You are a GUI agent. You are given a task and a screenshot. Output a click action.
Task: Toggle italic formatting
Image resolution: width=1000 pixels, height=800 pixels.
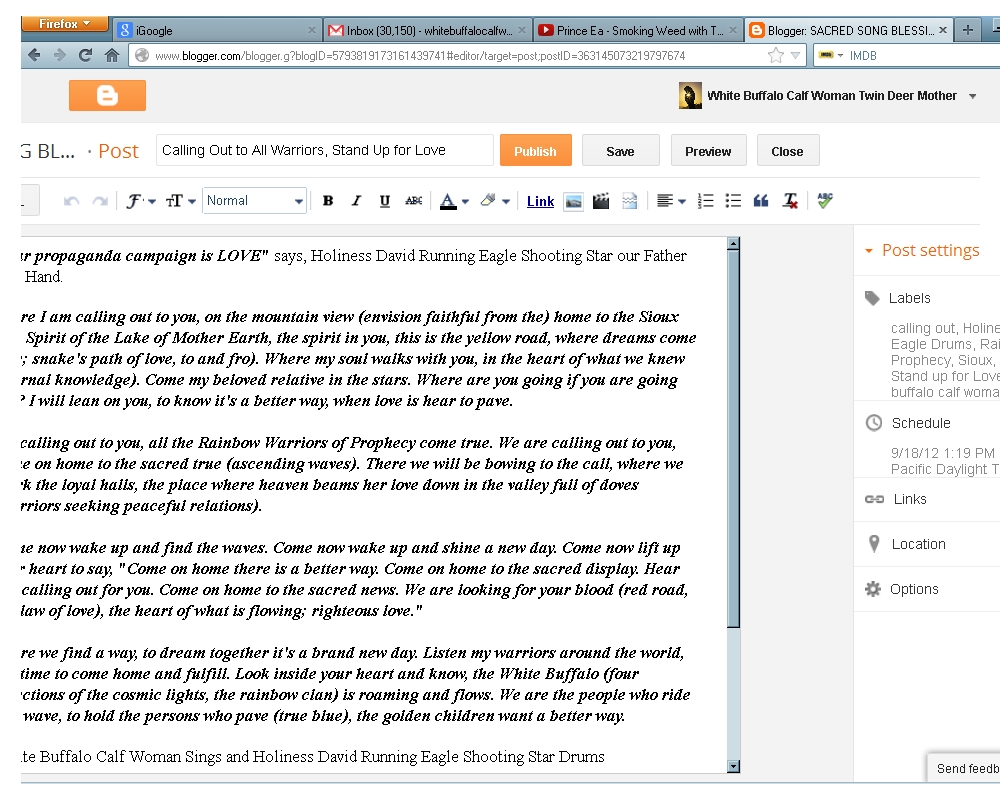coord(357,201)
